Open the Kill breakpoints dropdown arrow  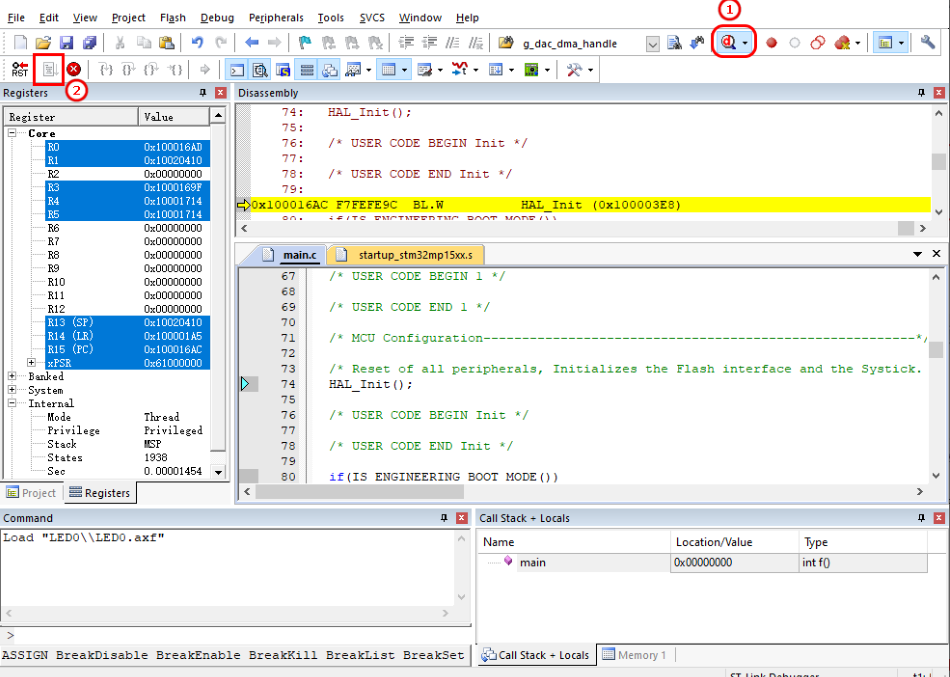[857, 43]
